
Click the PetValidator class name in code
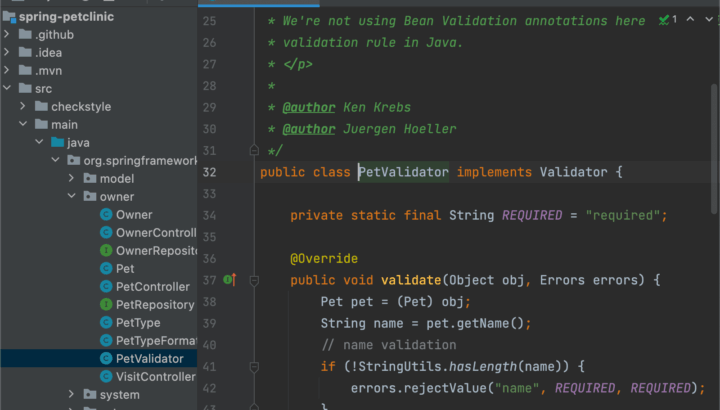pyautogui.click(x=403, y=172)
